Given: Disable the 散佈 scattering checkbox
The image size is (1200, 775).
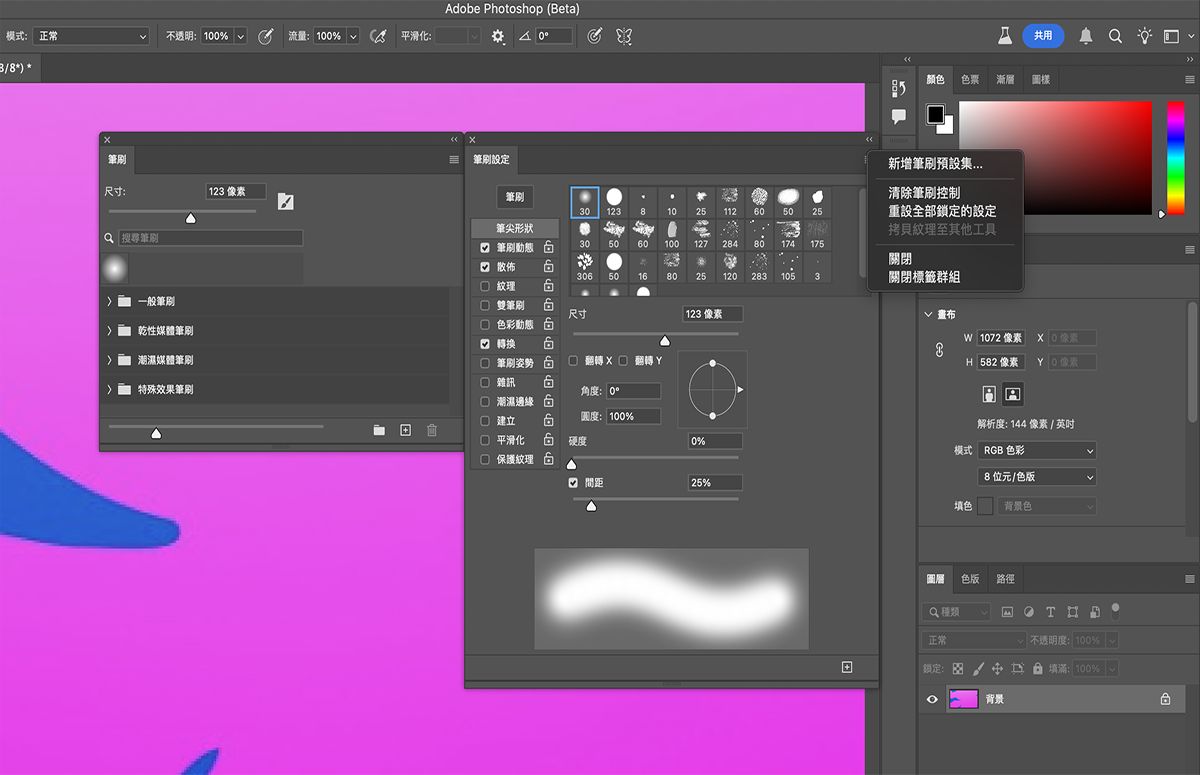Looking at the screenshot, I should [x=485, y=267].
